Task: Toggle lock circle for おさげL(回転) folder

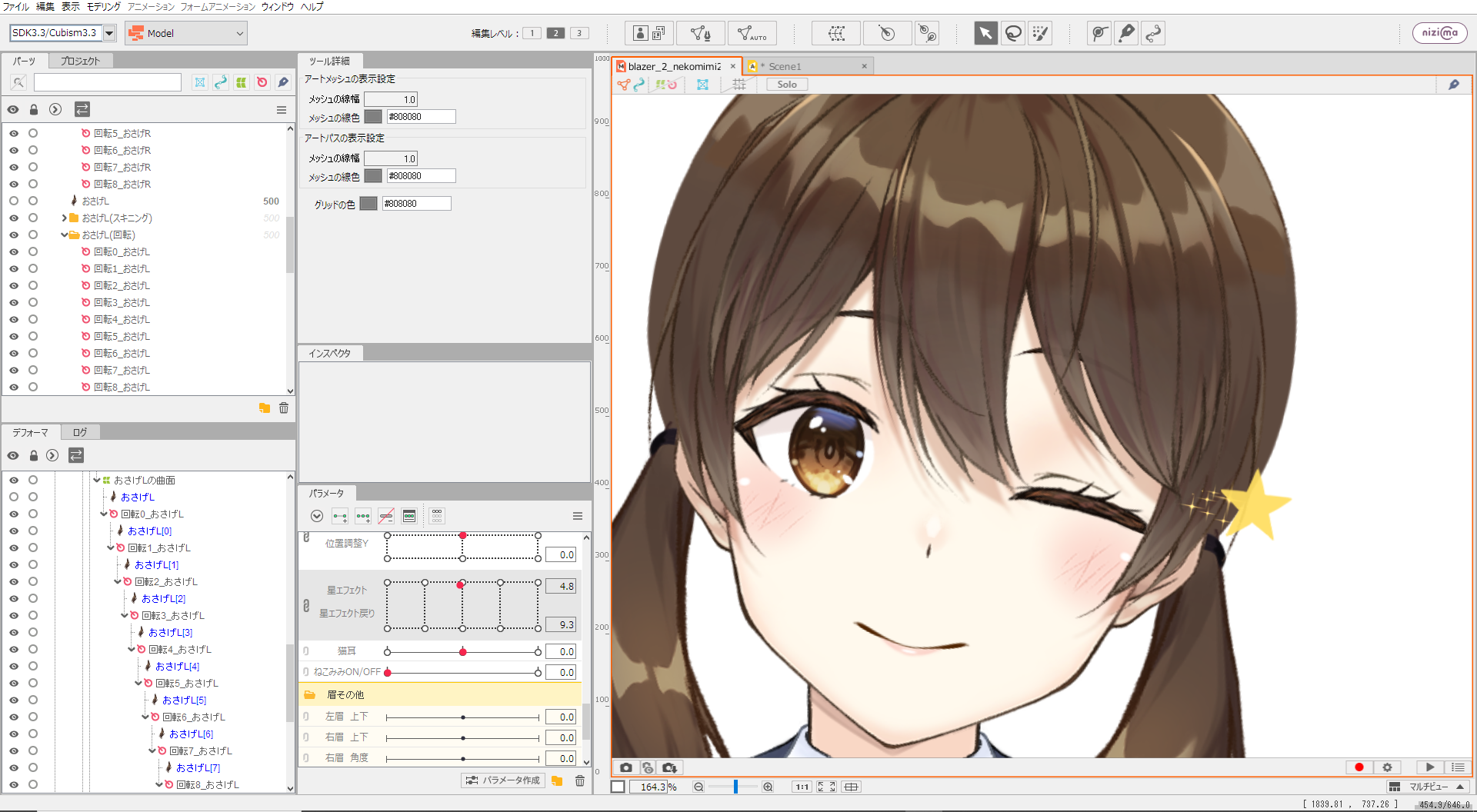Action: coord(33,235)
